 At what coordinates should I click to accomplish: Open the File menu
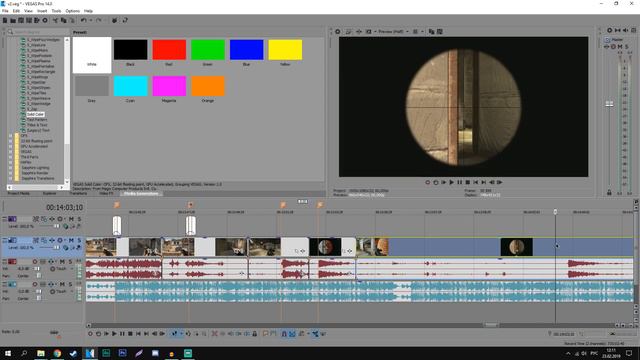(x=5, y=11)
